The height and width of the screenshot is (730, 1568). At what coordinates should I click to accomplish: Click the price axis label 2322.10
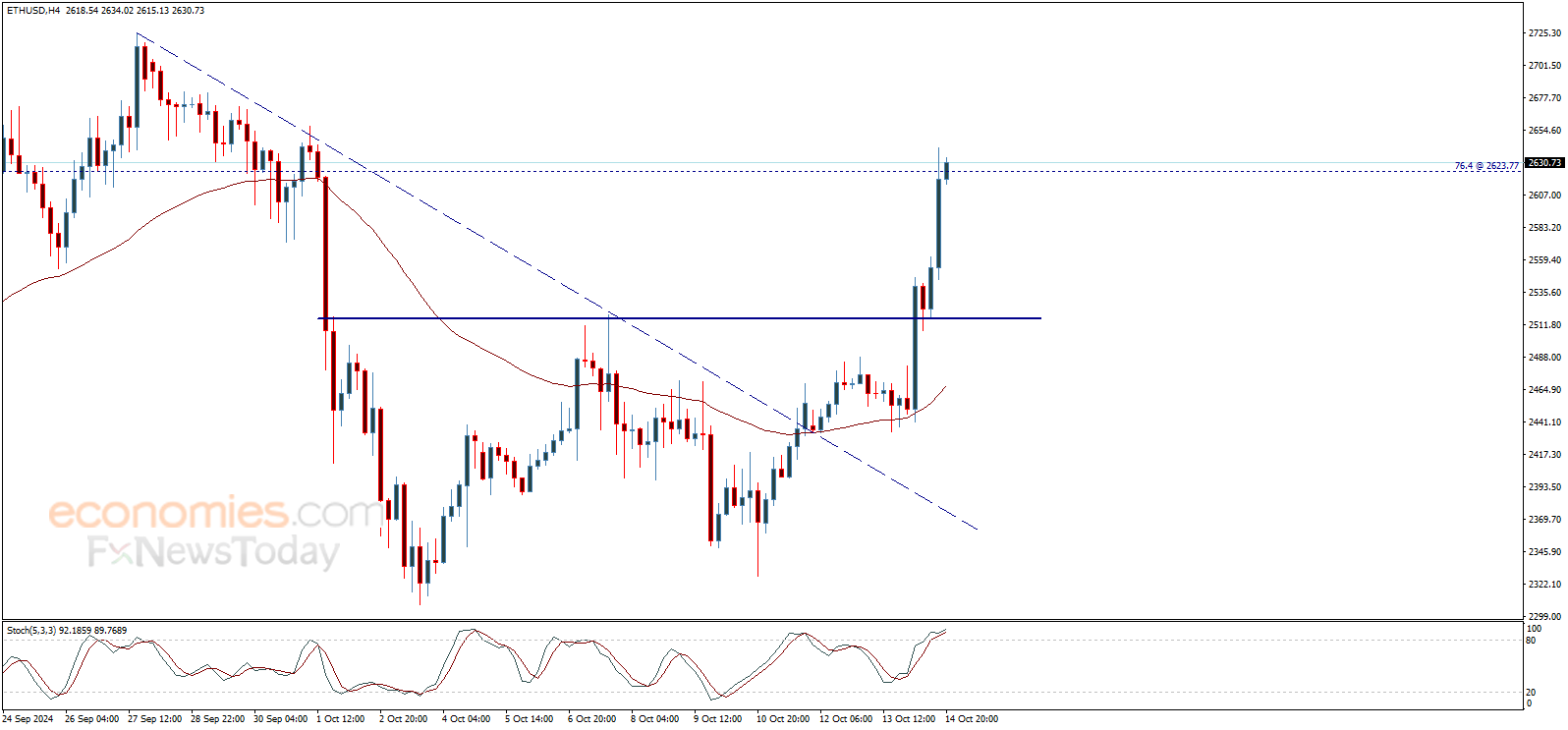pyautogui.click(x=1544, y=585)
